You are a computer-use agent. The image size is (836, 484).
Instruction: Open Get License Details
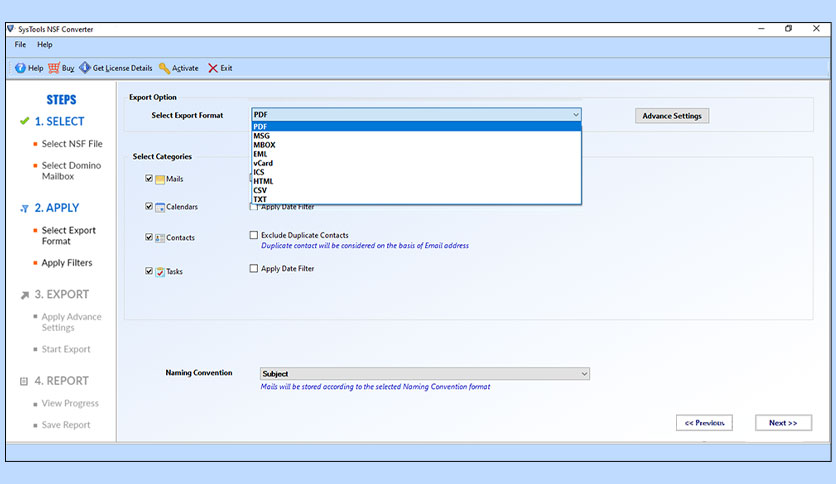pos(116,68)
